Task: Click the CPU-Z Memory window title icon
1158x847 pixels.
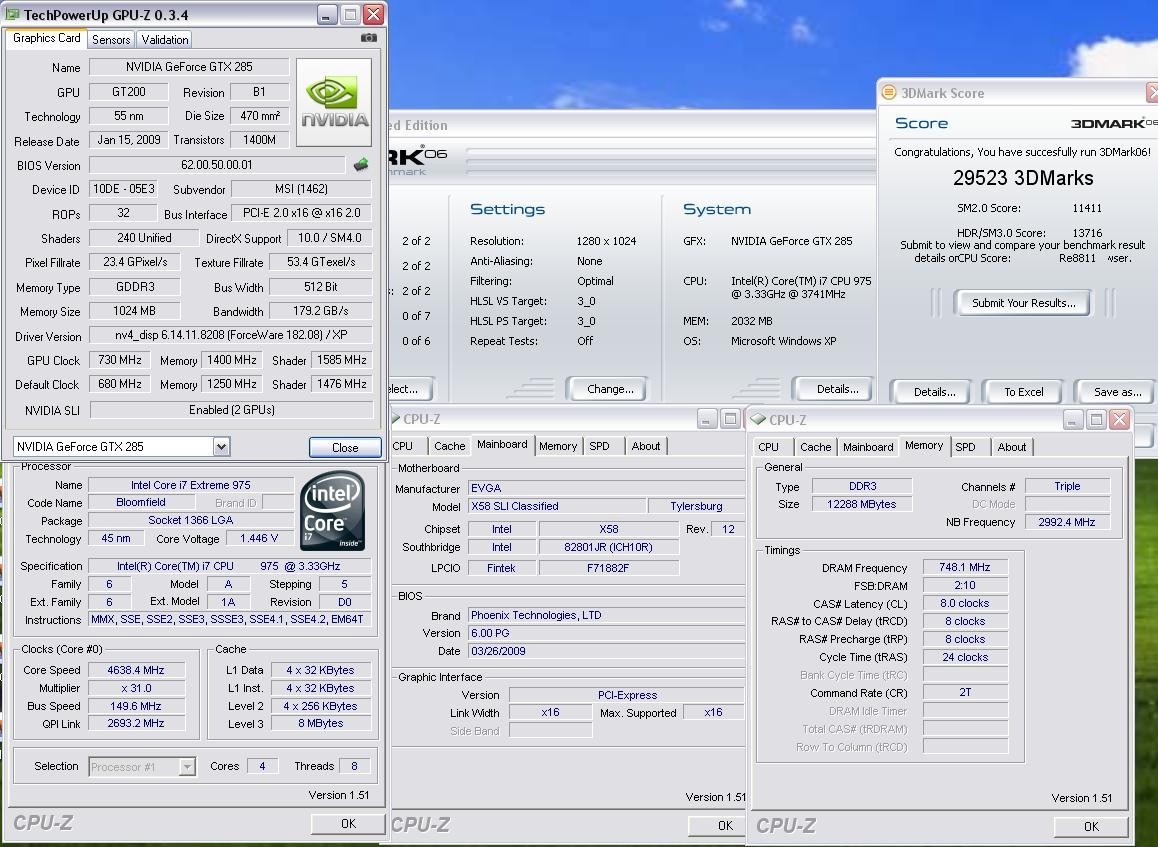Action: 758,419
